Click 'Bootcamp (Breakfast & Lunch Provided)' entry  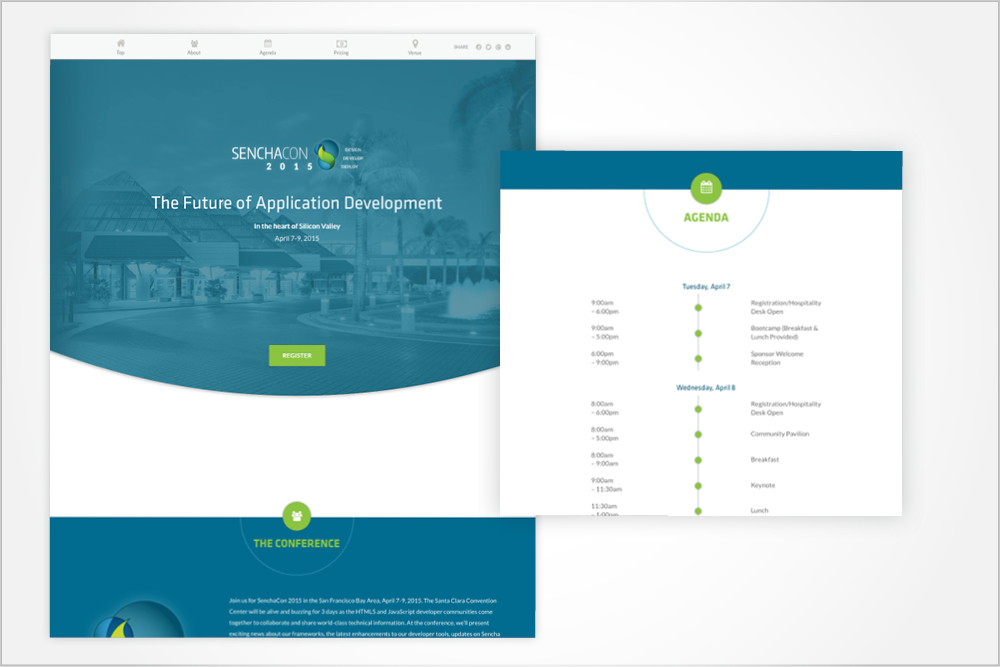784,332
